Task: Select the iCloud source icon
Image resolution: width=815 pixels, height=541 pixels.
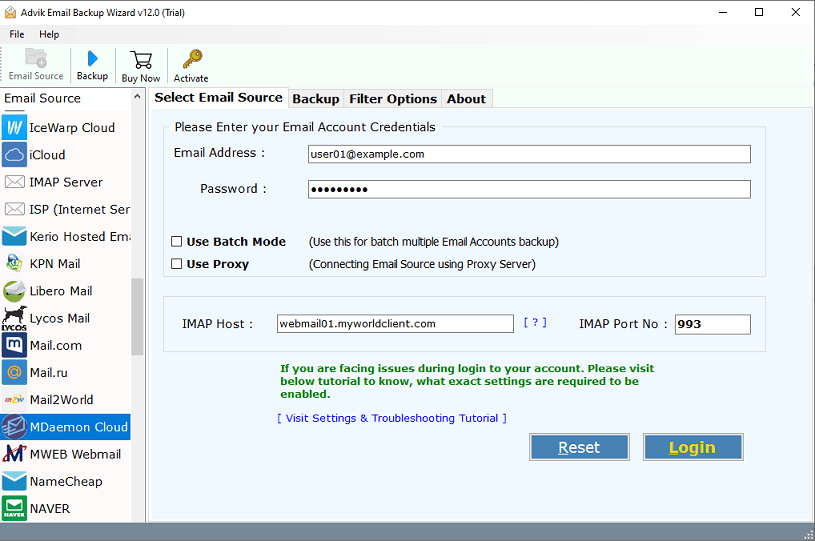Action: point(14,155)
